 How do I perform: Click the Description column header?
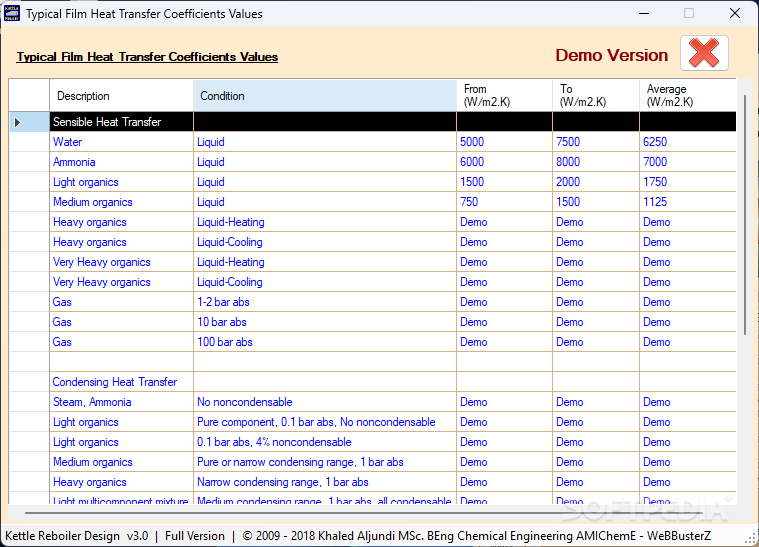click(121, 96)
